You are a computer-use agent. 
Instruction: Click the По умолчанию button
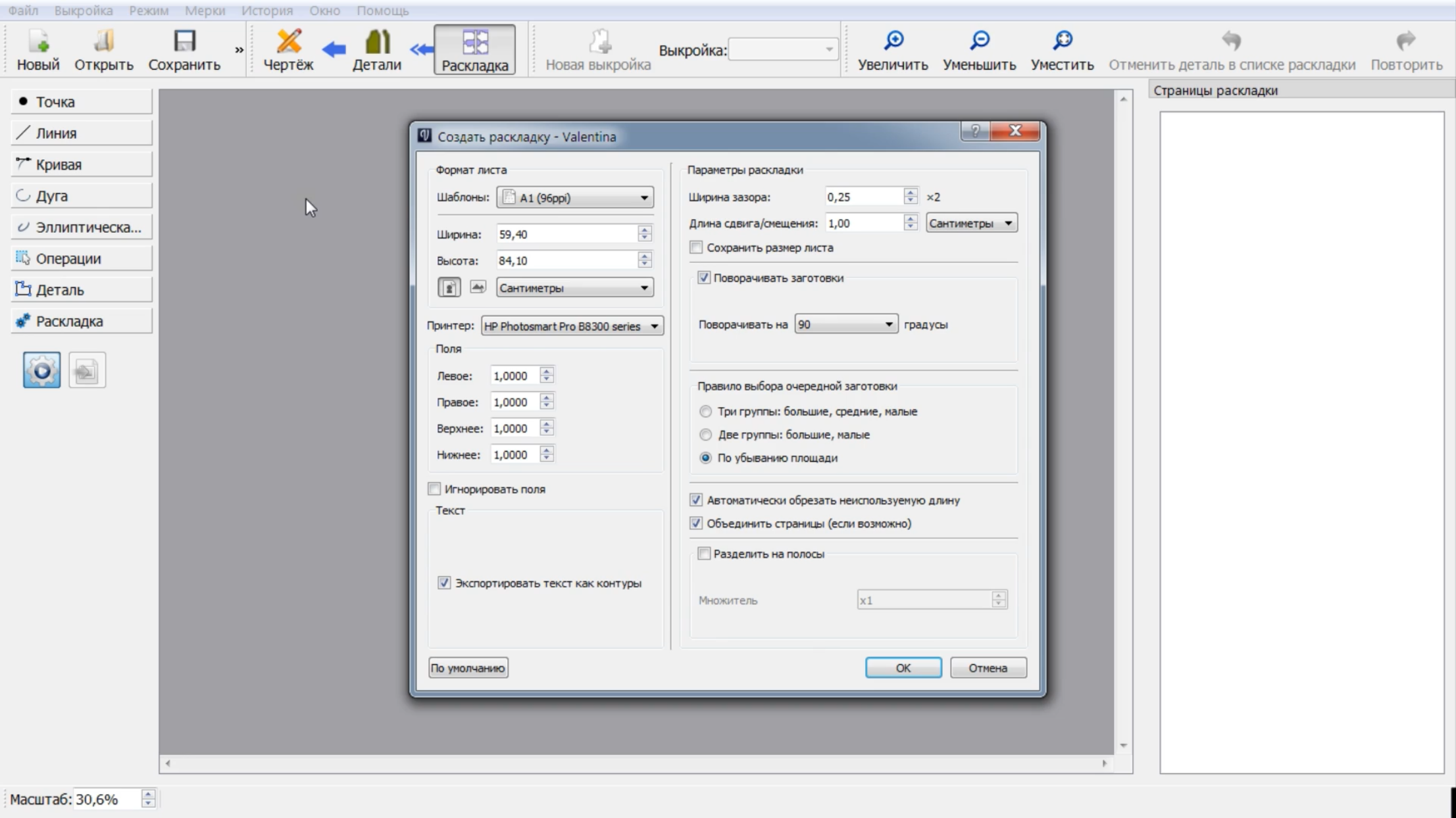pyautogui.click(x=468, y=668)
